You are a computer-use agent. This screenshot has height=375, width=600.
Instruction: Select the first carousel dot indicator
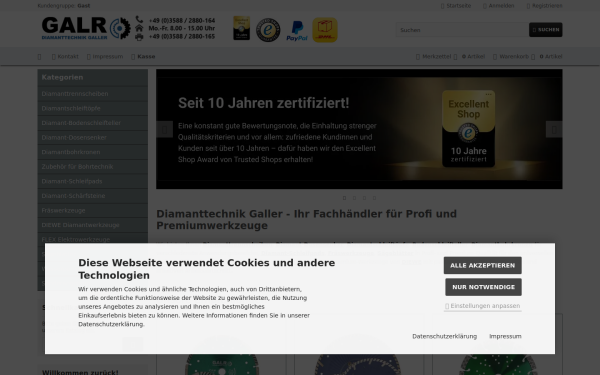tap(344, 198)
